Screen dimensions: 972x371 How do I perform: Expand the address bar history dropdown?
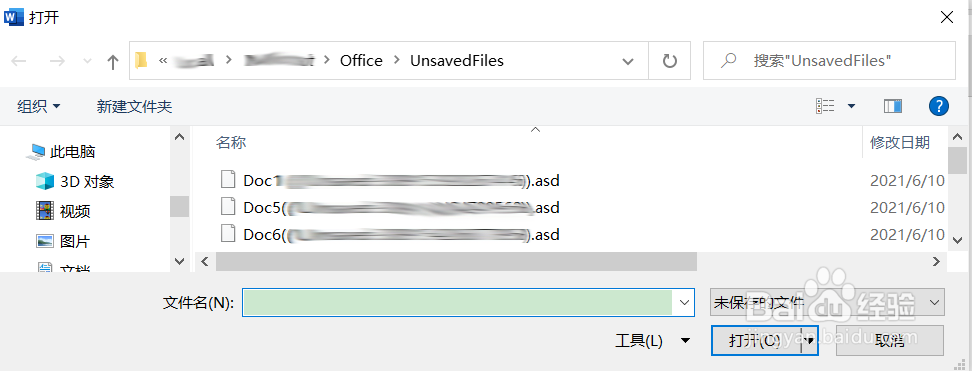pos(627,61)
